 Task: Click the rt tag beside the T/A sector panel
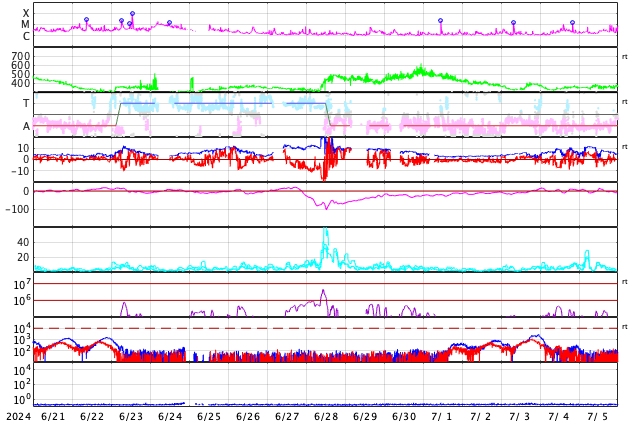tap(625, 102)
